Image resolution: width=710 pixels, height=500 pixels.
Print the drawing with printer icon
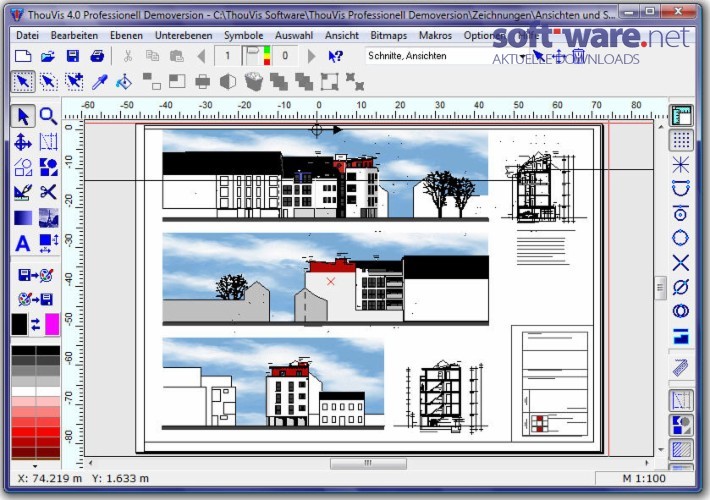pos(97,56)
